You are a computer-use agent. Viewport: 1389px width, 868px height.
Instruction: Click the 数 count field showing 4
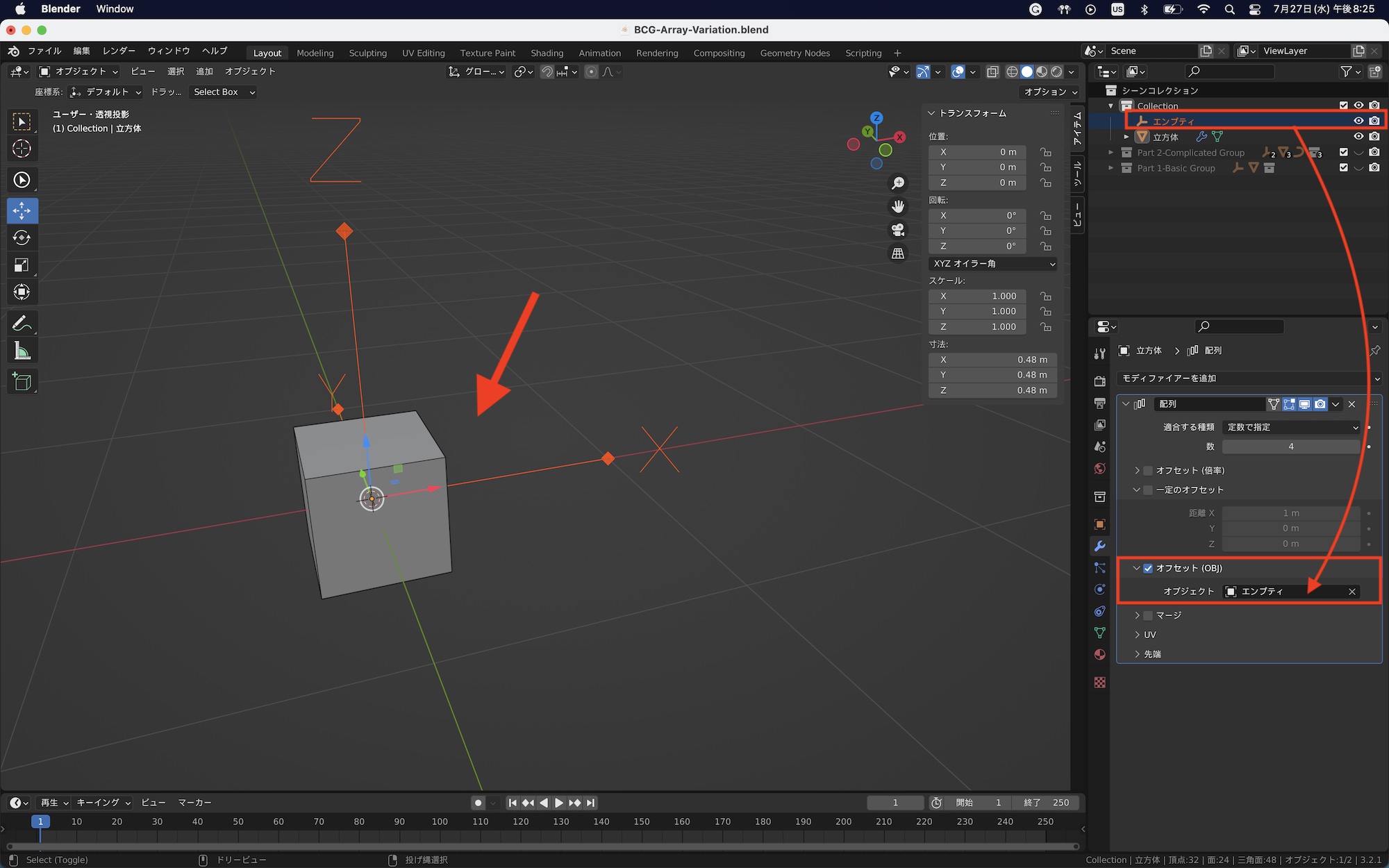1290,446
